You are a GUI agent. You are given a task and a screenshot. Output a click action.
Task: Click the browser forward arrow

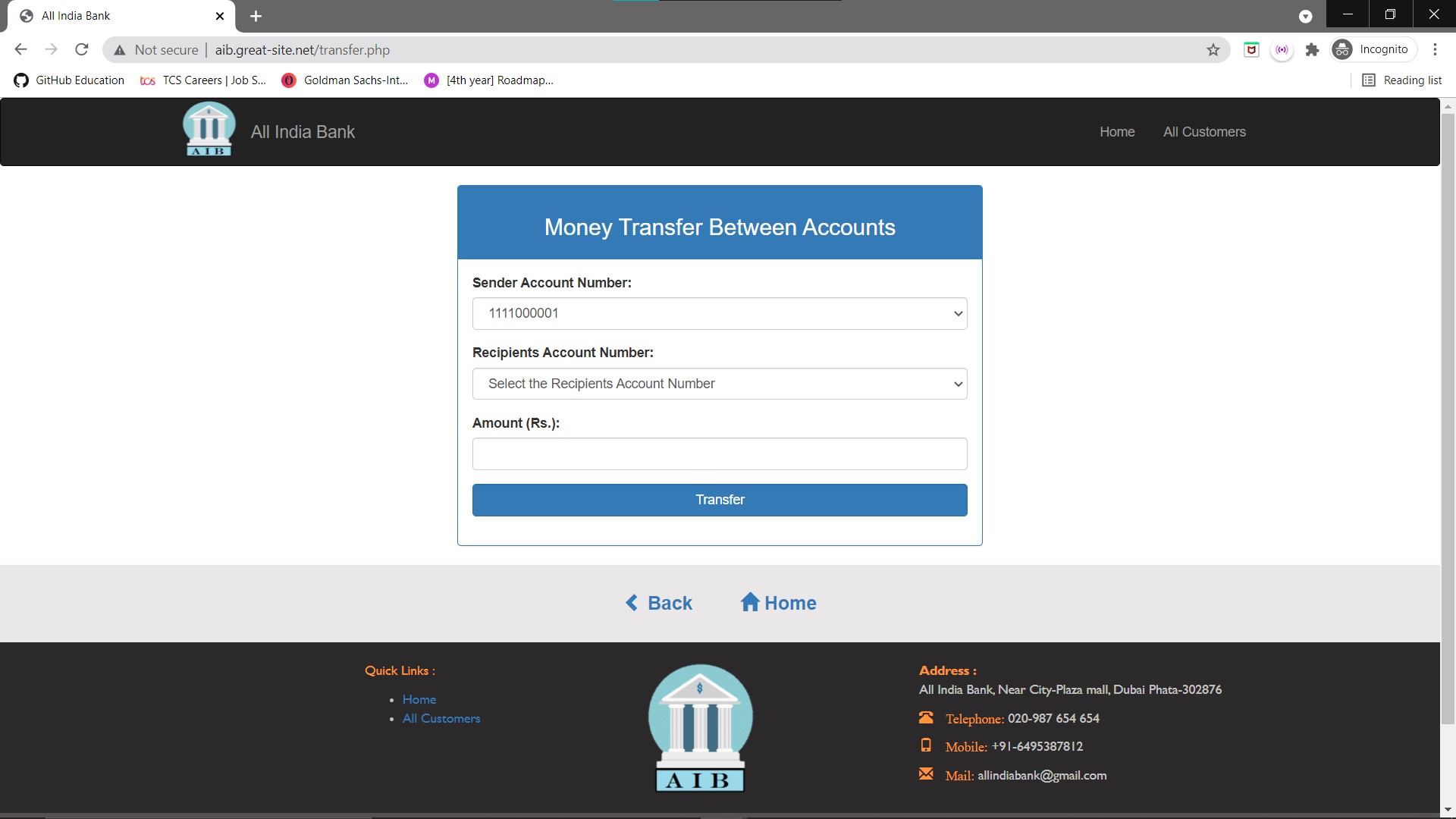pos(51,49)
